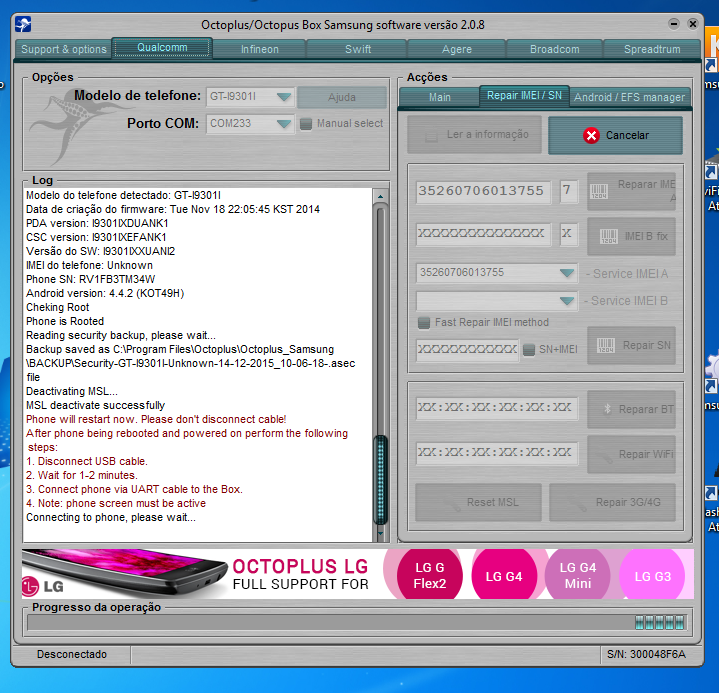Click the barcode icon on Repair SN
Screen dimensions: 719x693
pos(606,345)
